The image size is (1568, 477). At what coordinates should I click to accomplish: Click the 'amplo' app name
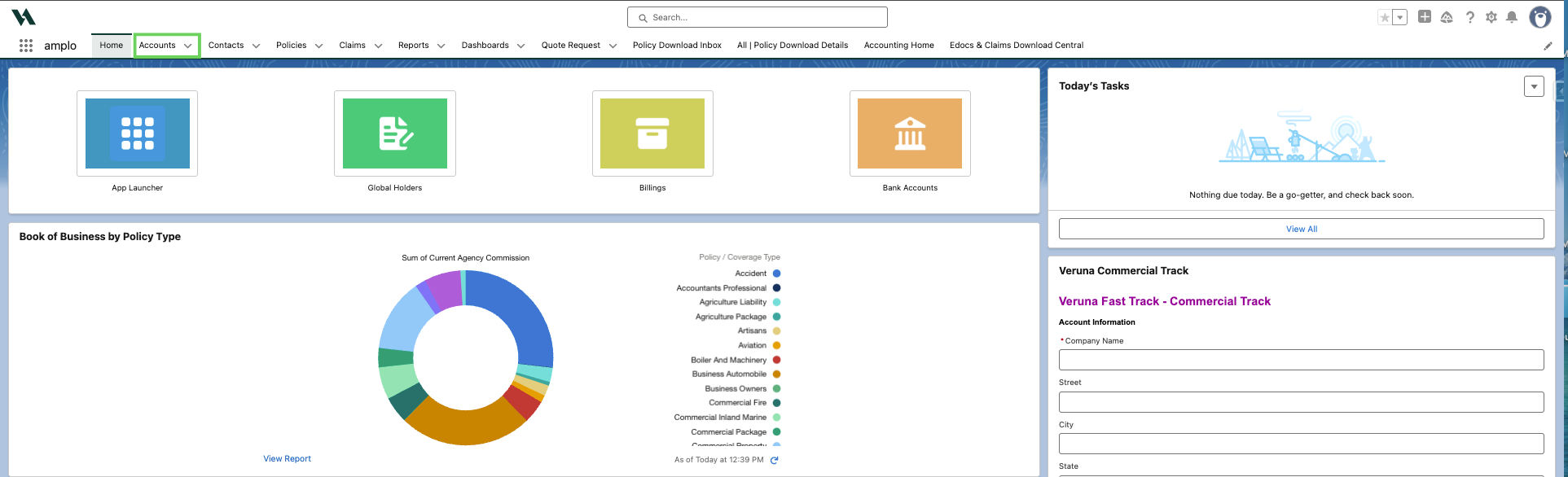click(60, 46)
